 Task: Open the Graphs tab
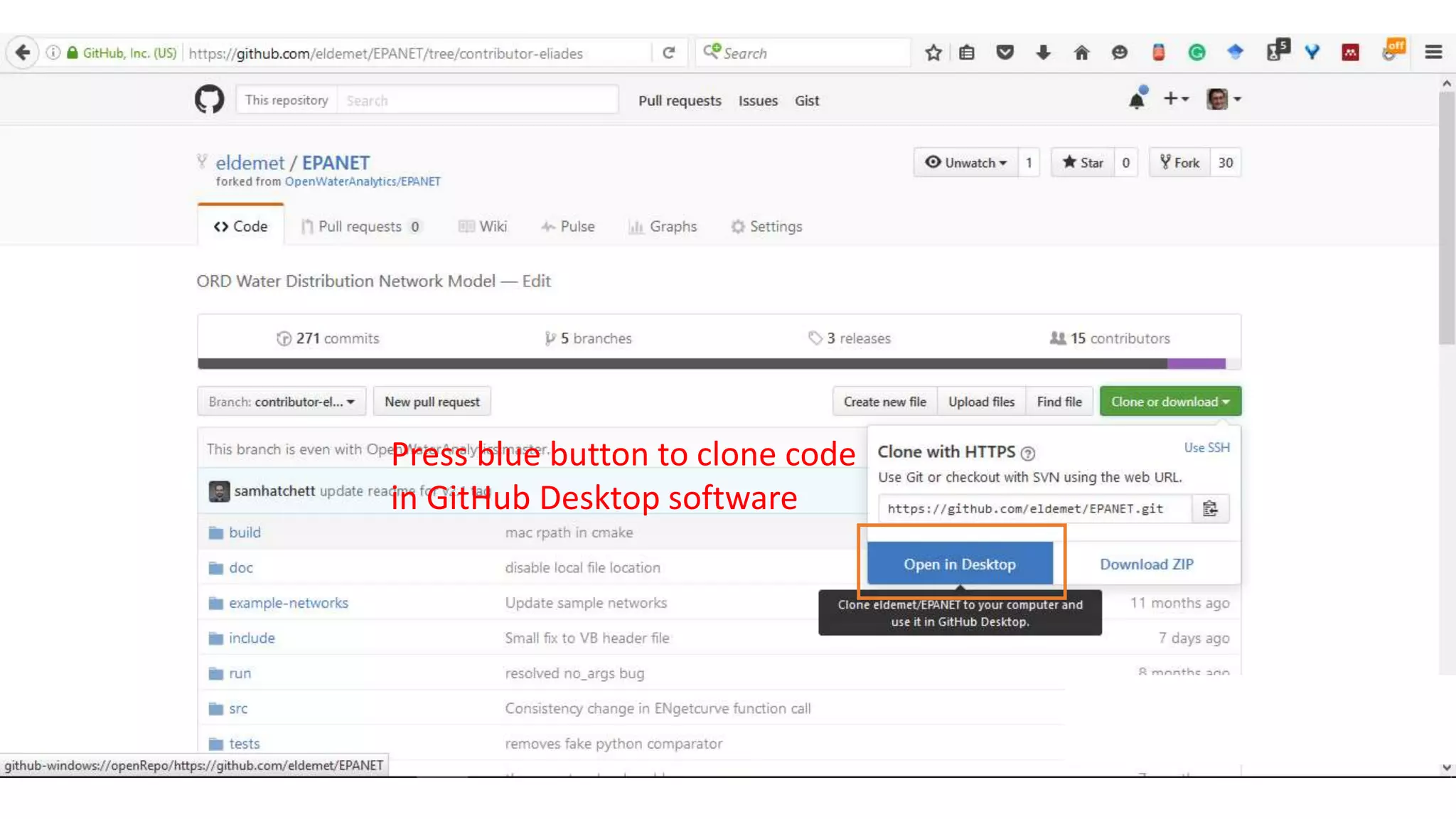point(663,226)
